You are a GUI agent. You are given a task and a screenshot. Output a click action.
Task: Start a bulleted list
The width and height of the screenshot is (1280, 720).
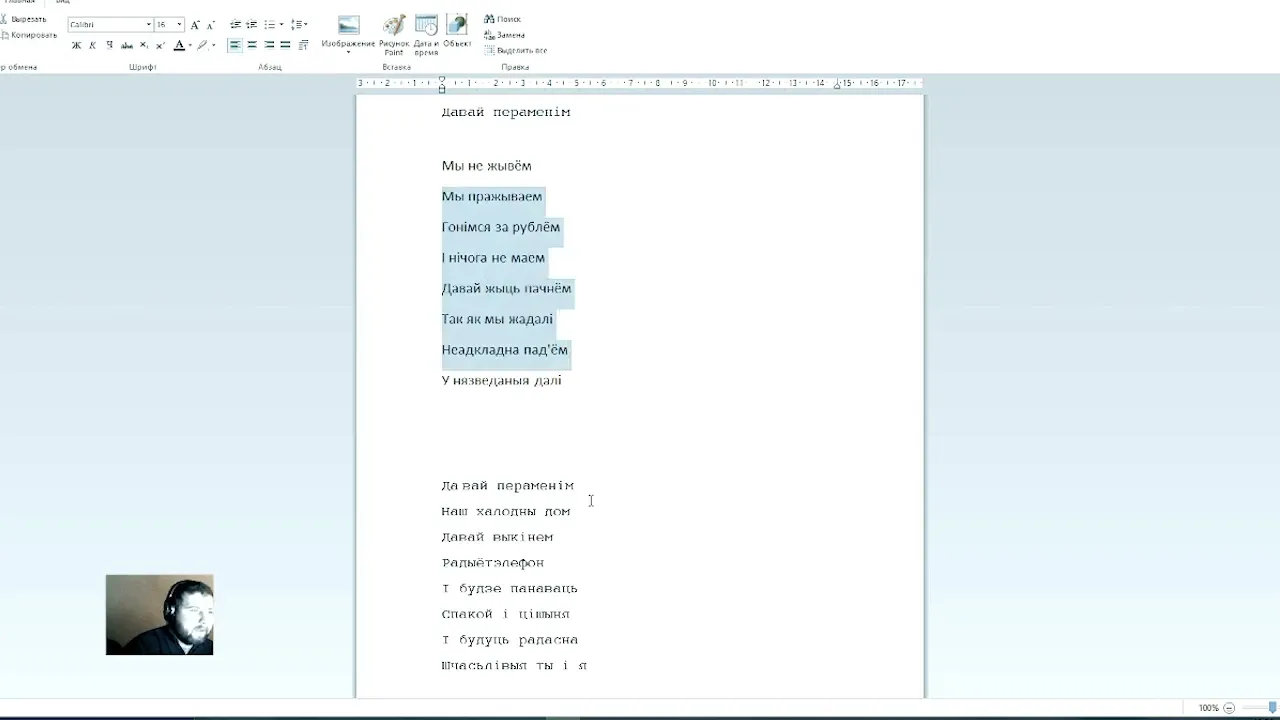pyautogui.click(x=269, y=25)
